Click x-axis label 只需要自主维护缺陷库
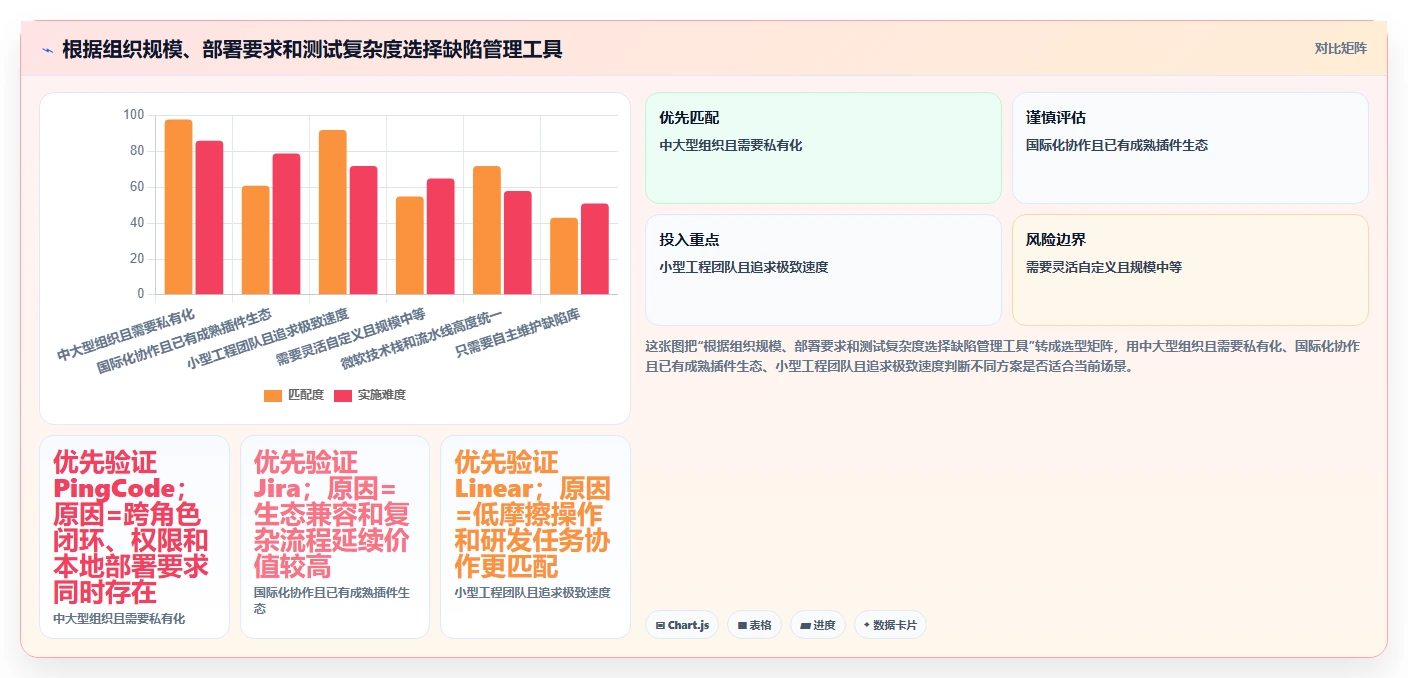The image size is (1408, 678). (518, 334)
